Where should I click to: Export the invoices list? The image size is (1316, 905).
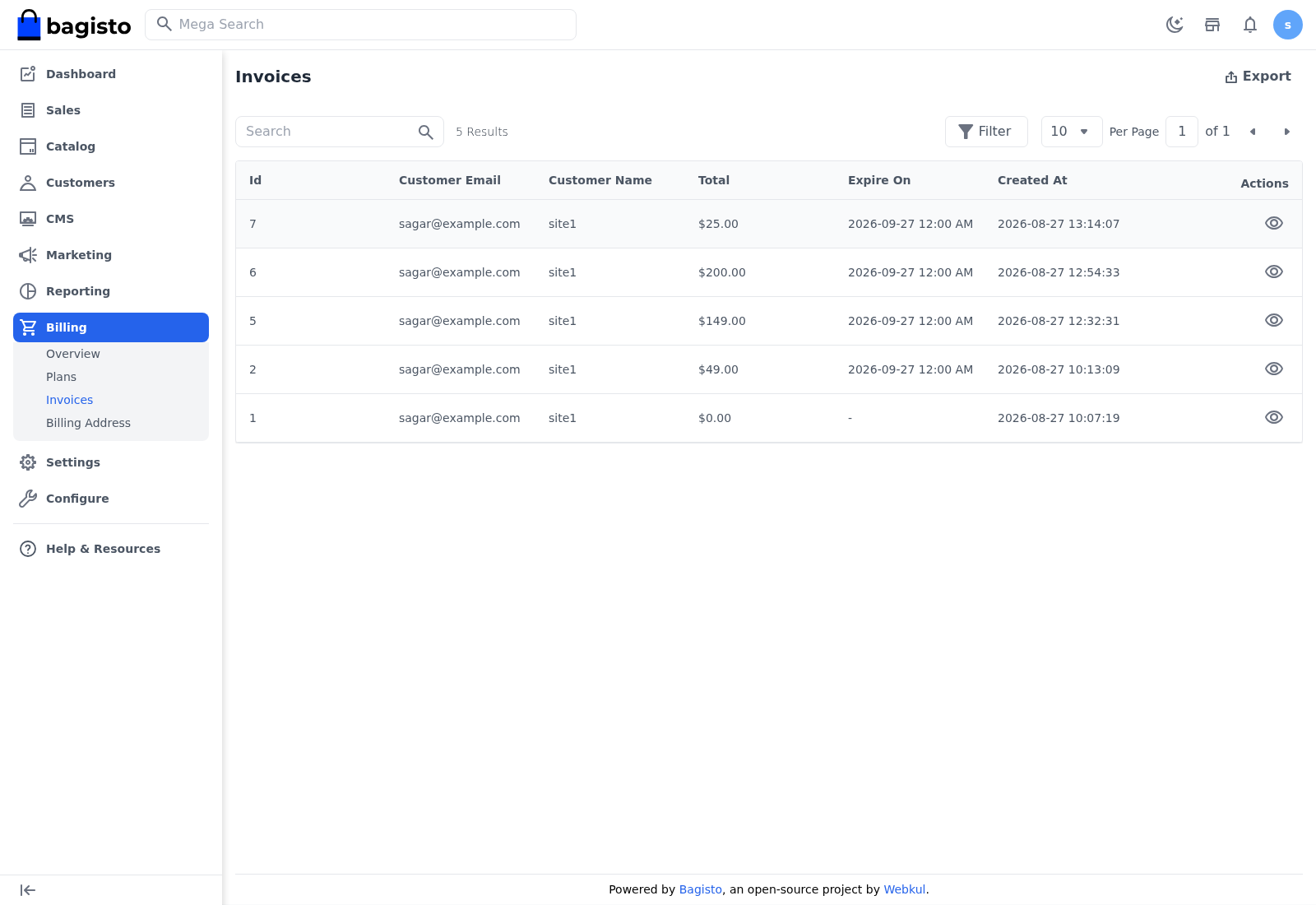pos(1258,77)
